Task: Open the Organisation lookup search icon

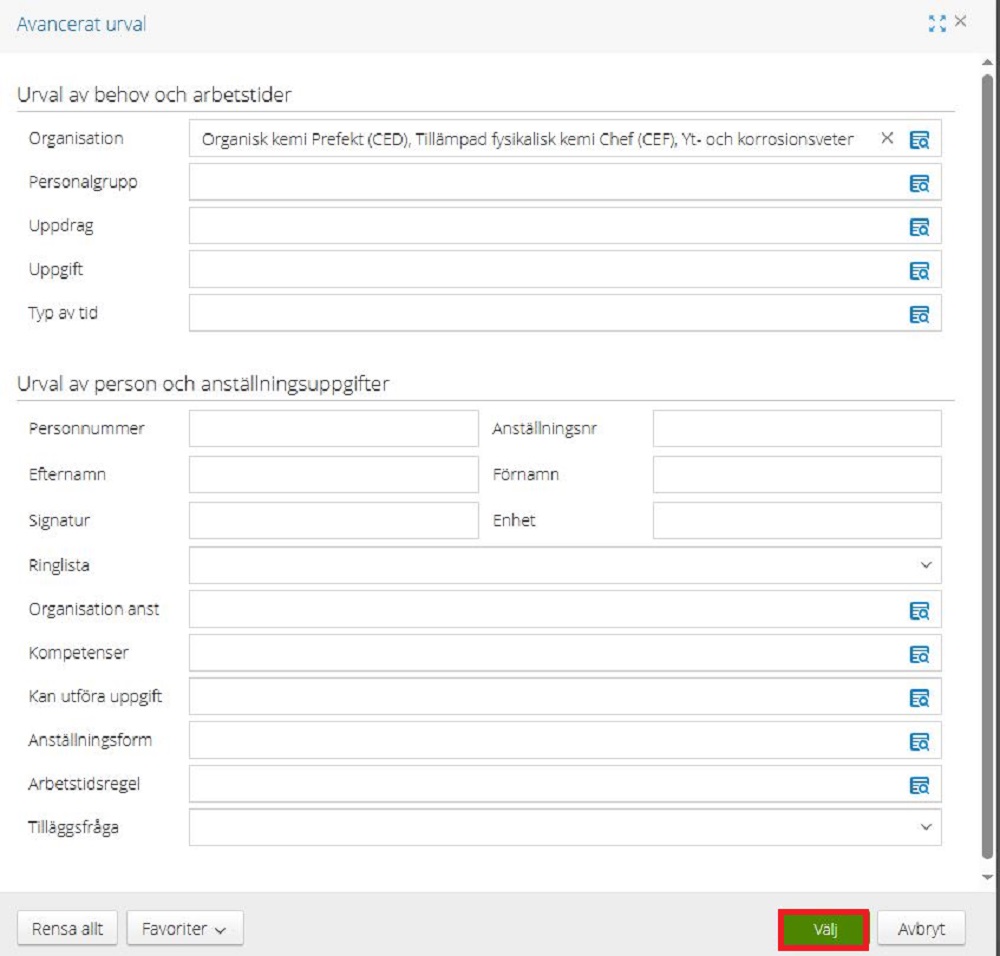Action: [919, 140]
